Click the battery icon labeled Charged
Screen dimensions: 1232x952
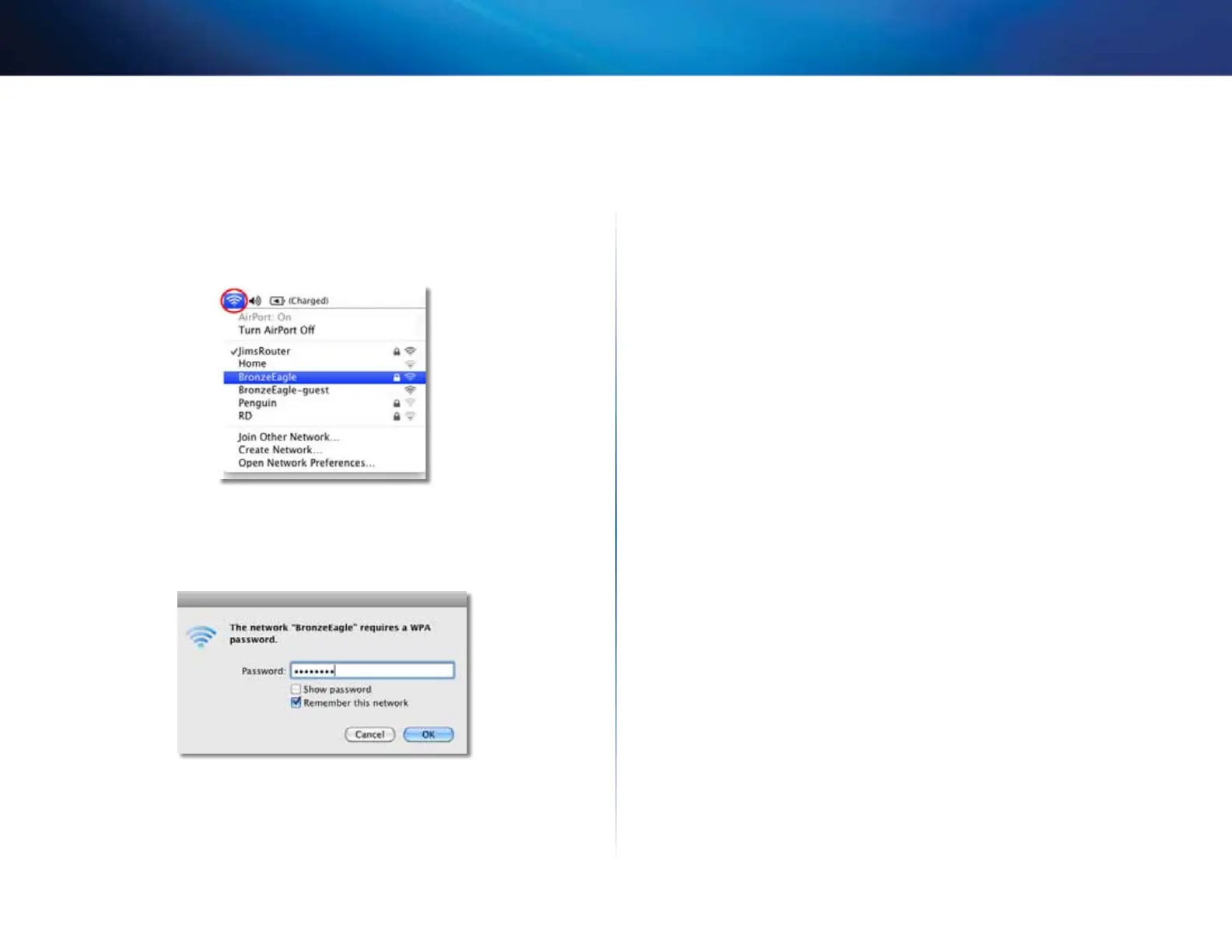277,300
